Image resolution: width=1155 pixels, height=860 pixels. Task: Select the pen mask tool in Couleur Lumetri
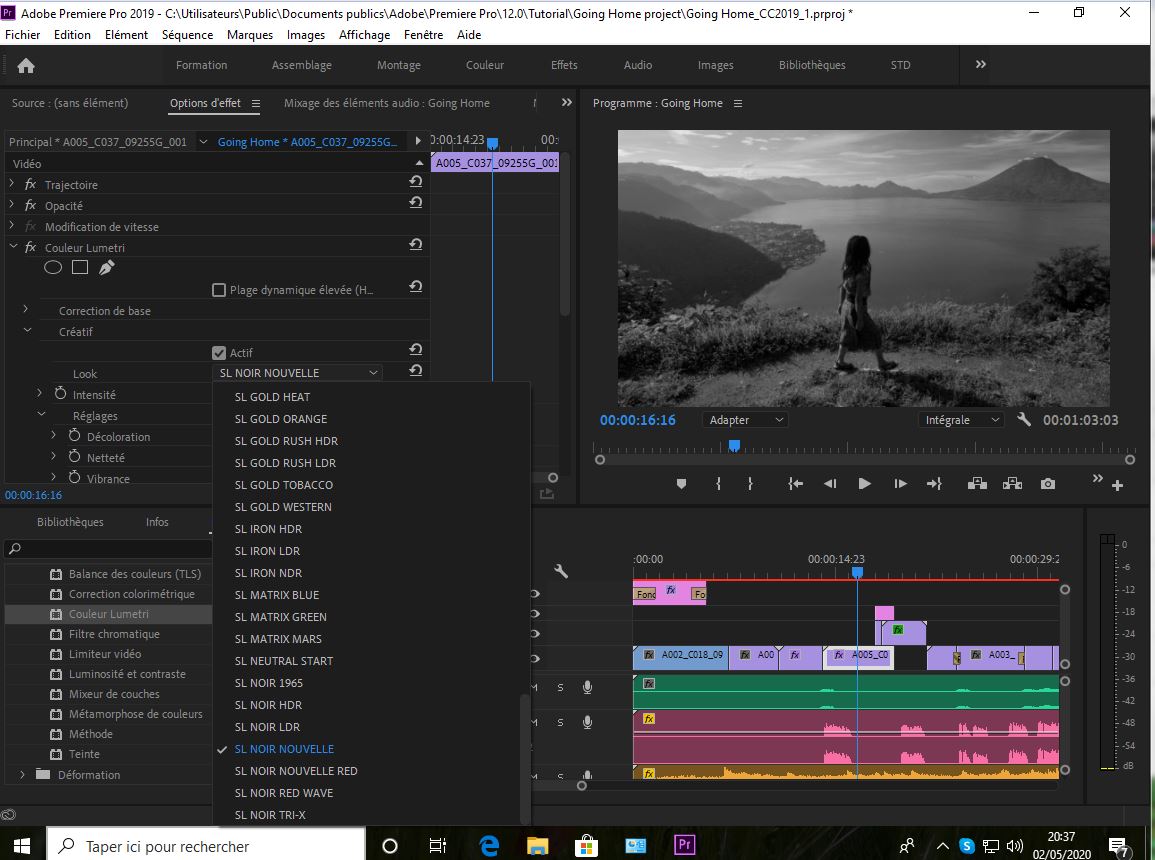coord(107,267)
